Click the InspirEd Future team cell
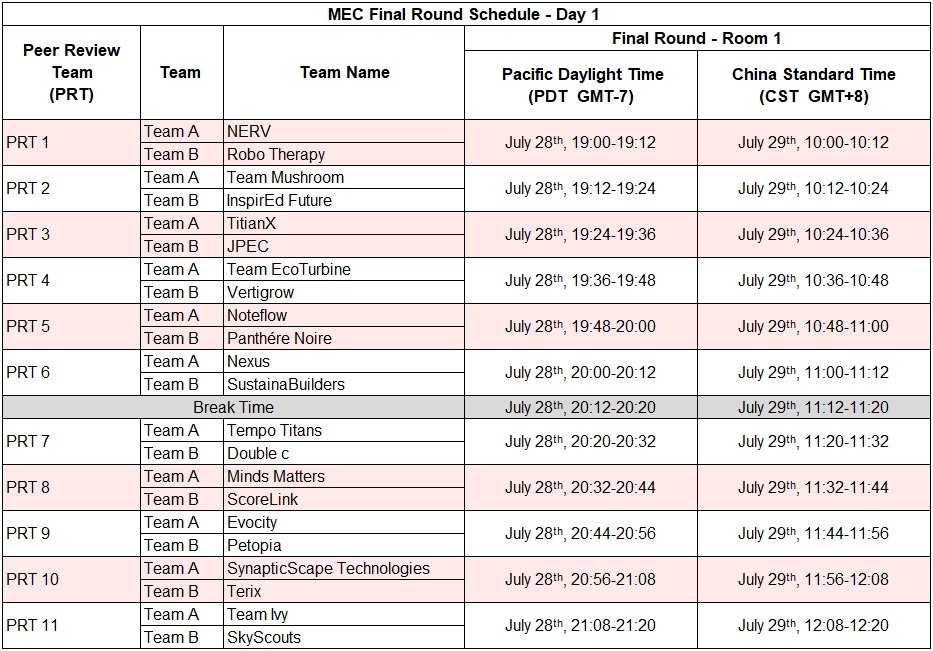The height and width of the screenshot is (651, 933). tap(279, 200)
